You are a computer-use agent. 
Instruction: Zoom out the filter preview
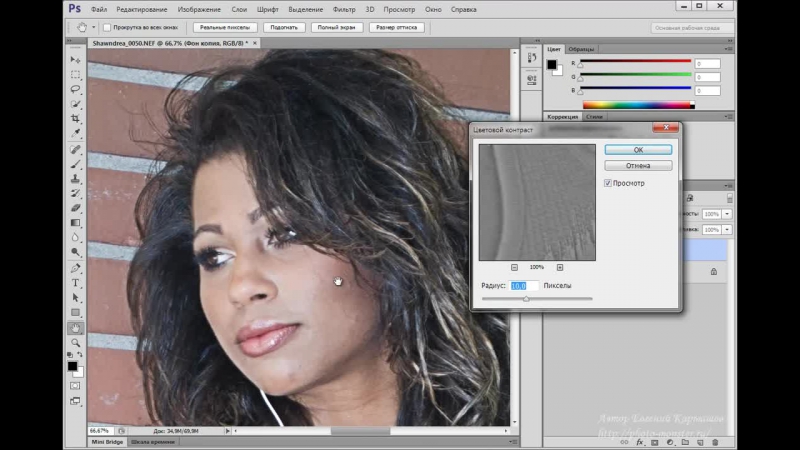[514, 267]
